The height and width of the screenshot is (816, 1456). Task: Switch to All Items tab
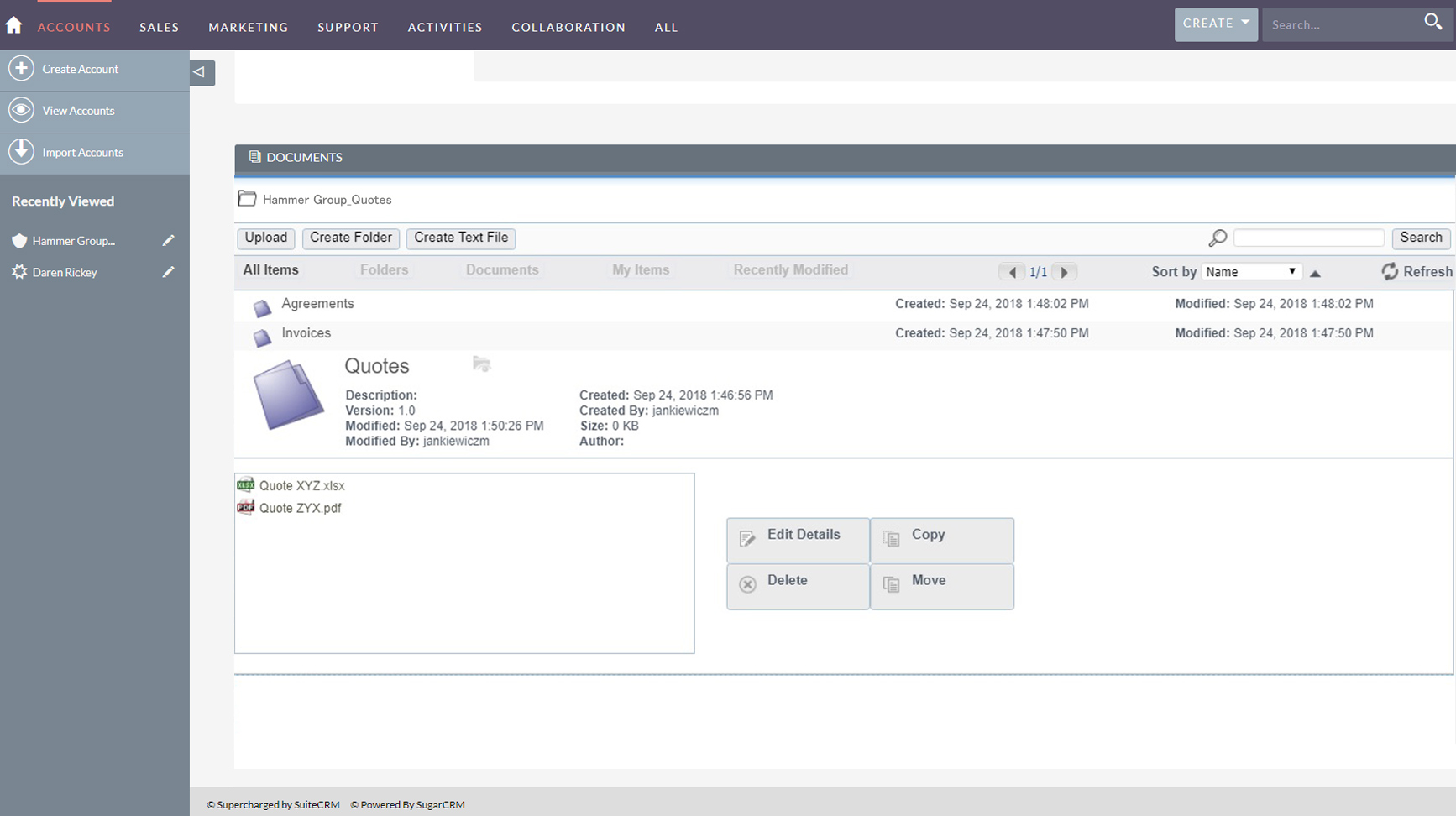click(270, 269)
